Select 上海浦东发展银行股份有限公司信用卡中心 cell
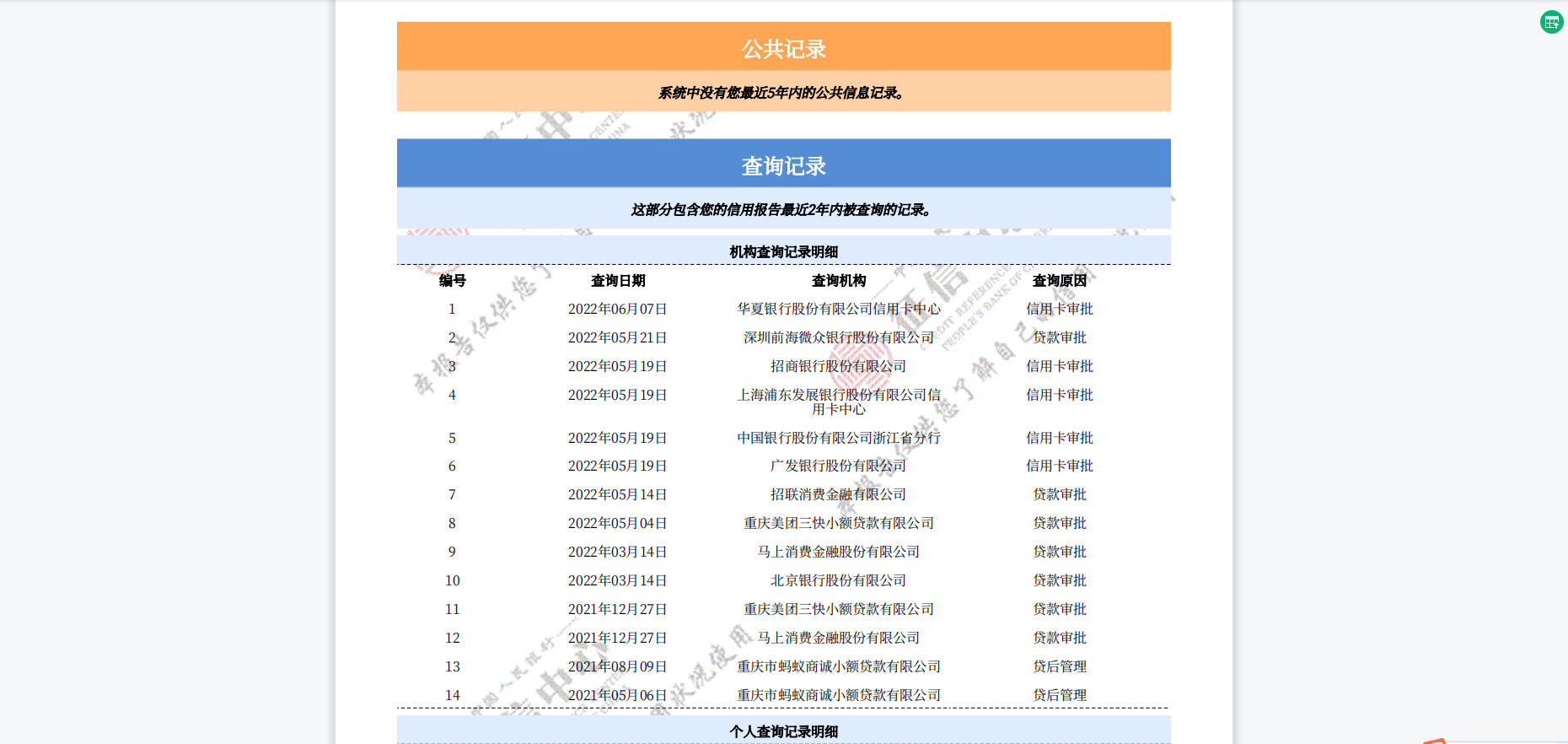Screen dimensions: 1568x744 (x=839, y=402)
